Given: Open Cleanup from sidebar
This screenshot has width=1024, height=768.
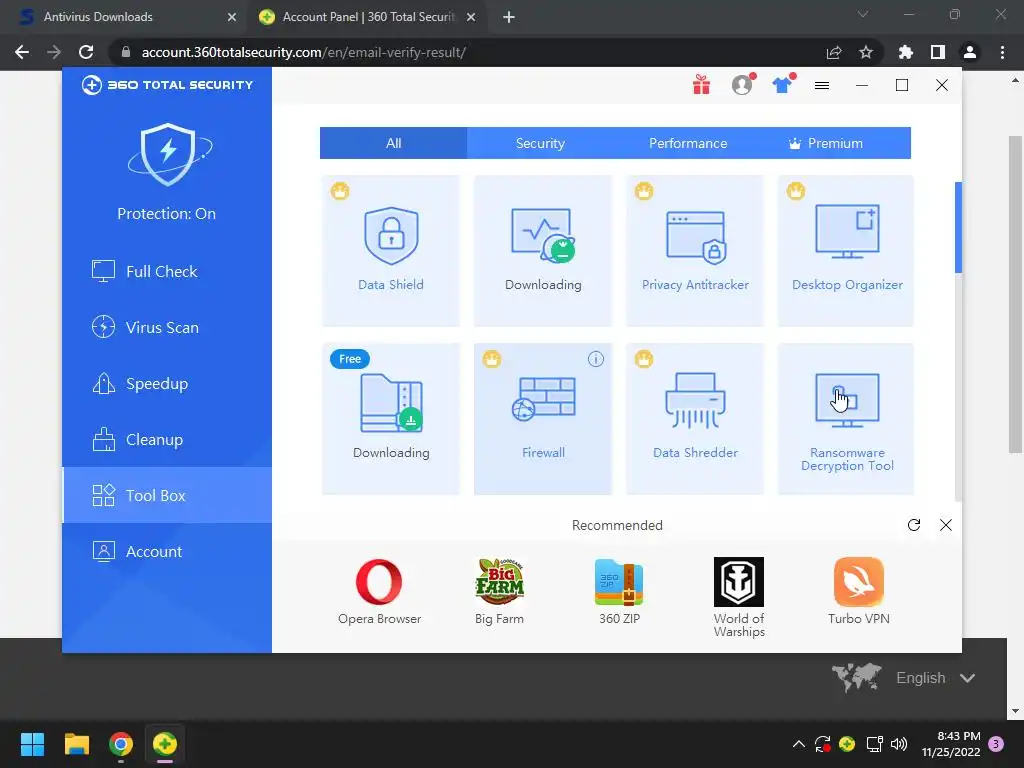Looking at the screenshot, I should 167,440.
